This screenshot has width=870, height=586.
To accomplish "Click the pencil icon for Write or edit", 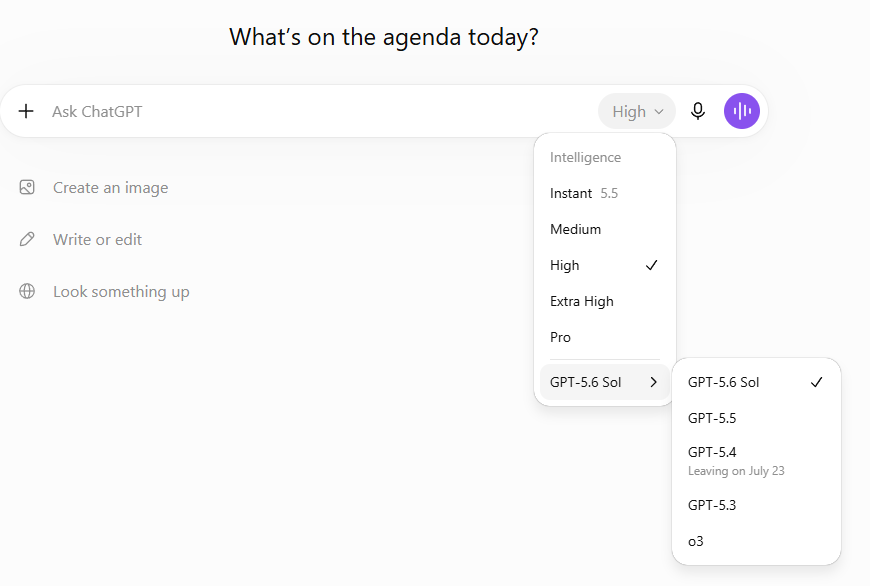I will 27,239.
